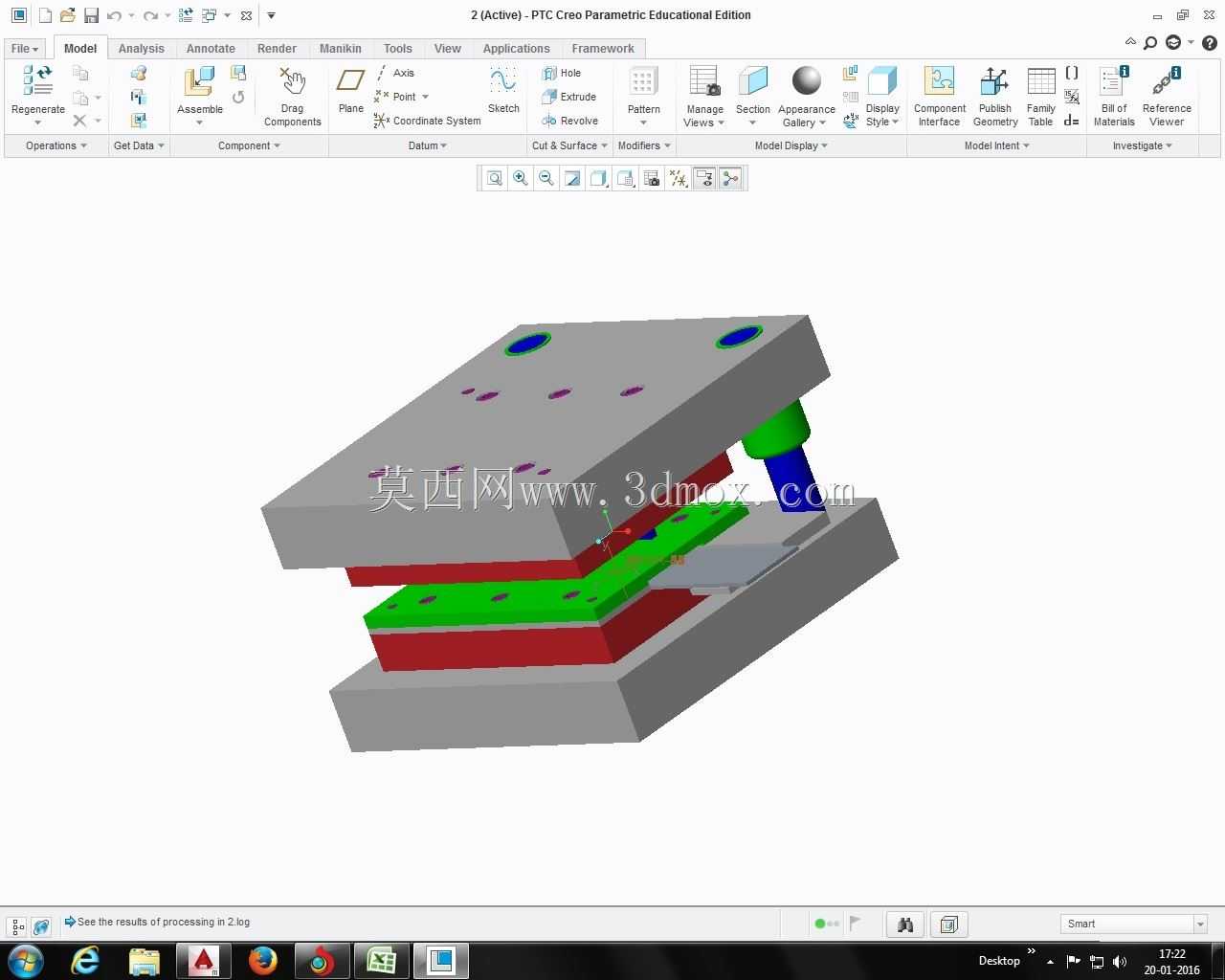This screenshot has width=1225, height=980.
Task: Click the Zoom Out icon
Action: [x=546, y=178]
